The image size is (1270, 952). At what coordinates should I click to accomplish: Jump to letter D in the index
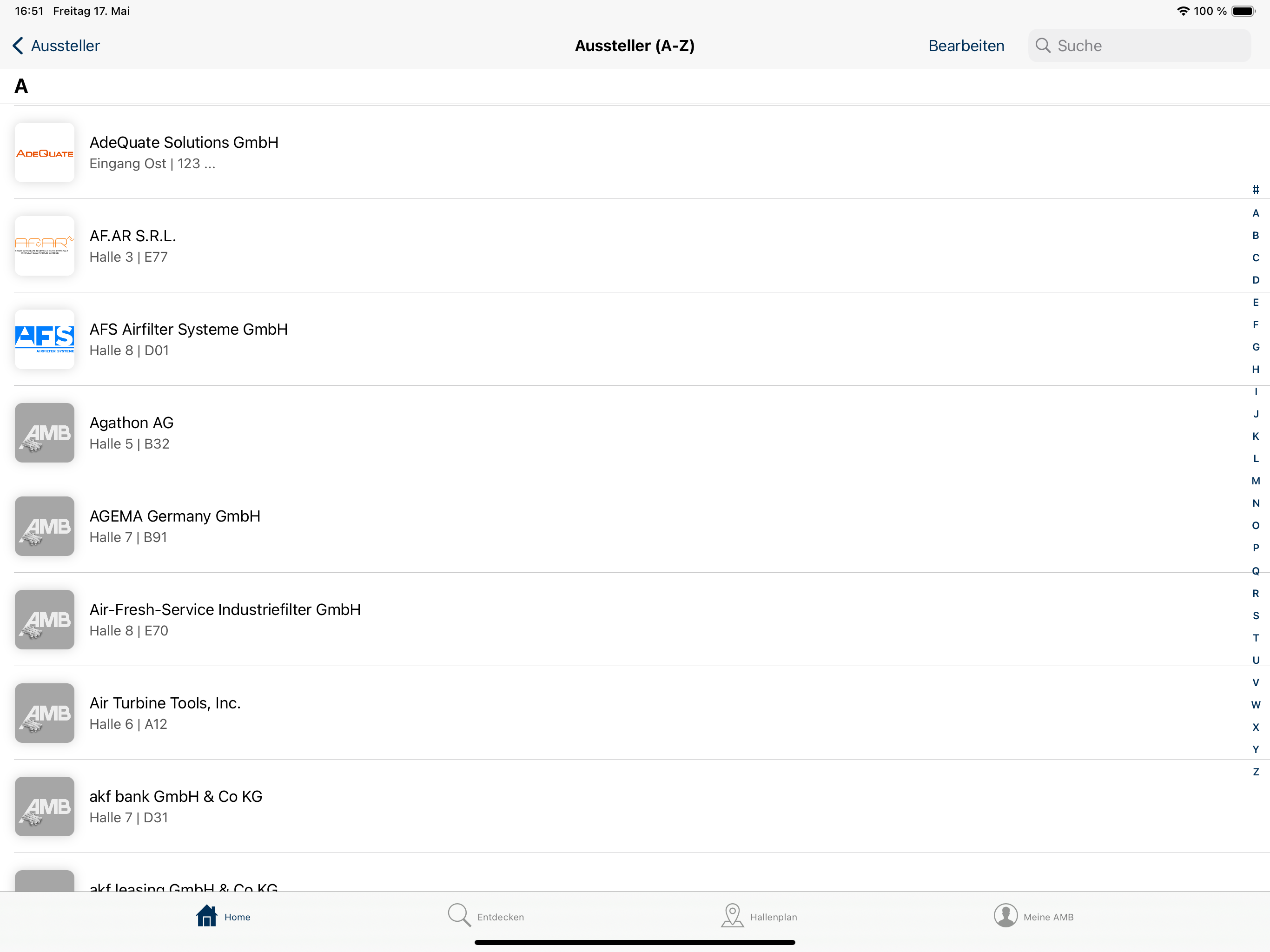click(x=1256, y=280)
